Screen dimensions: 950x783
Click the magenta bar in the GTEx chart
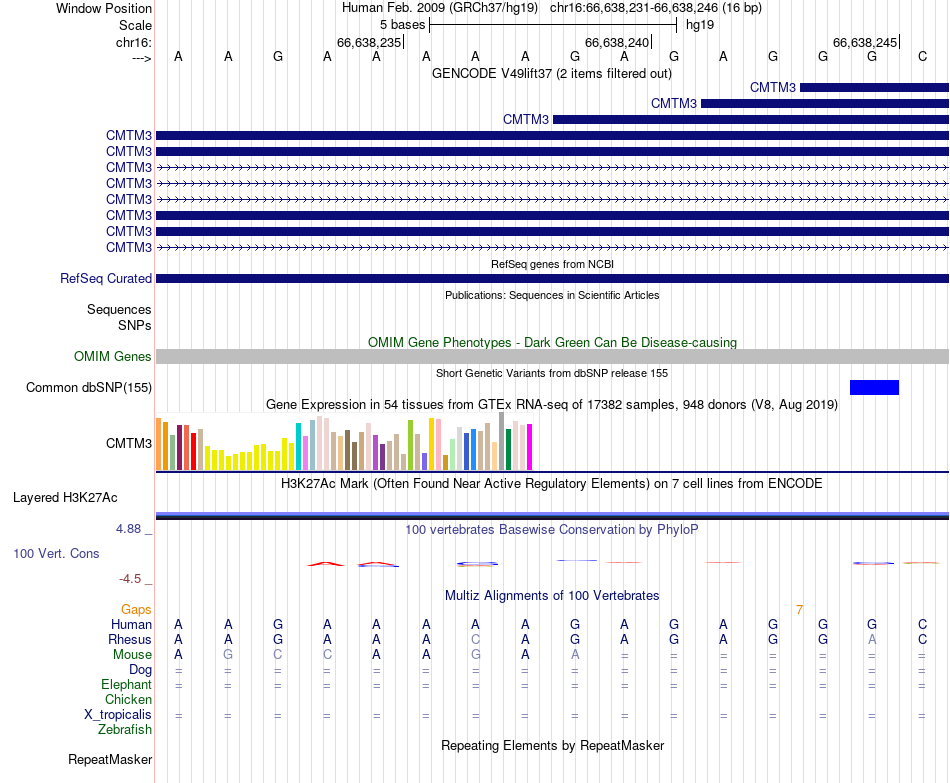[530, 447]
